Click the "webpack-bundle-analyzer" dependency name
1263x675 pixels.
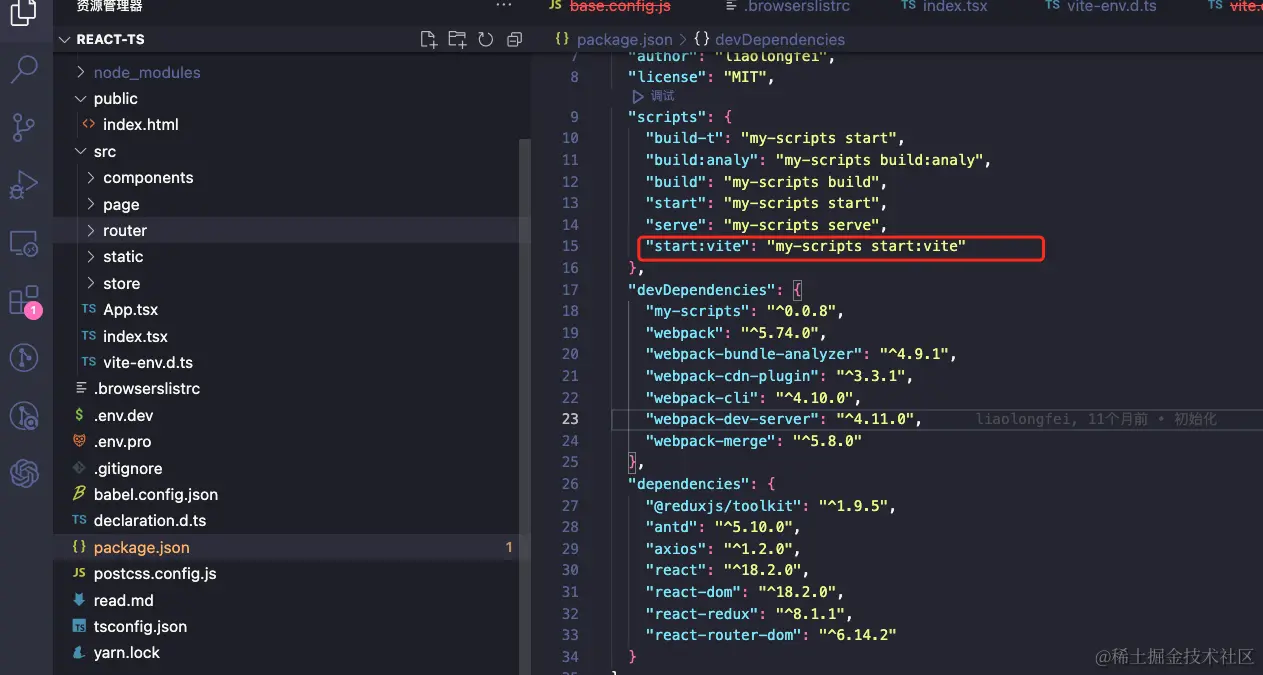point(754,354)
